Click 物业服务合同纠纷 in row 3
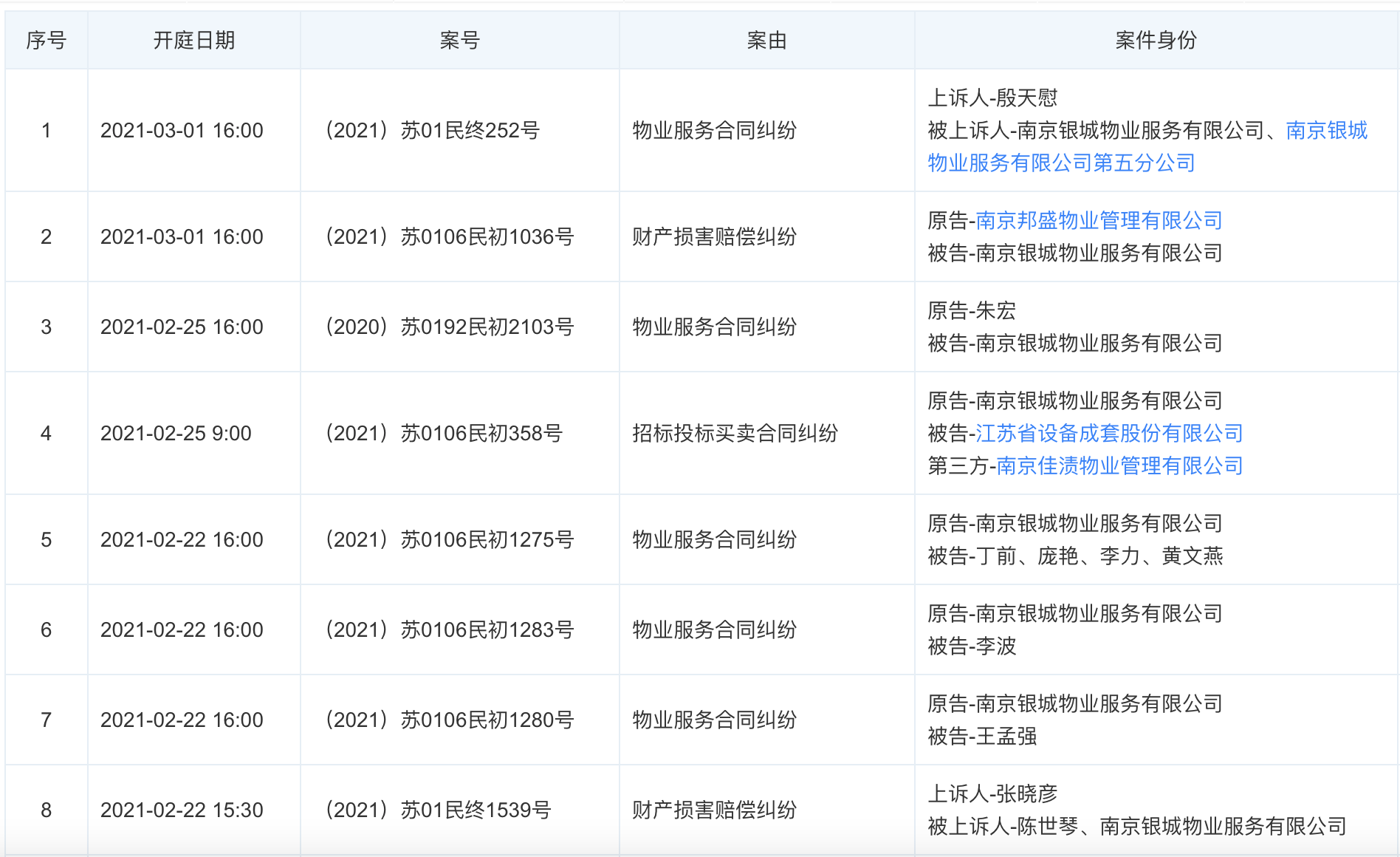This screenshot has height=857, width=1400. pyautogui.click(x=714, y=327)
